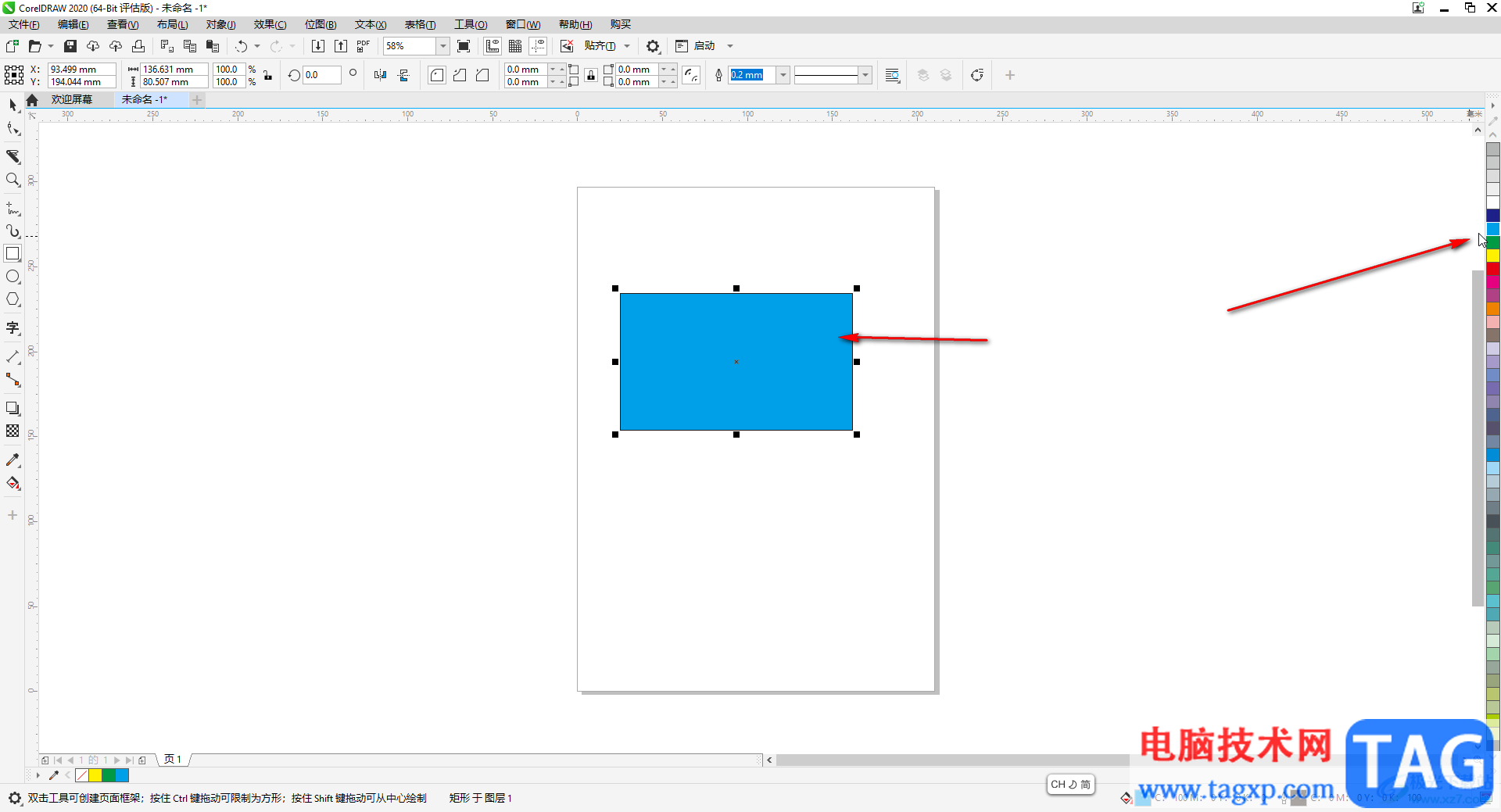
Task: Click the Export icon
Action: click(x=340, y=46)
